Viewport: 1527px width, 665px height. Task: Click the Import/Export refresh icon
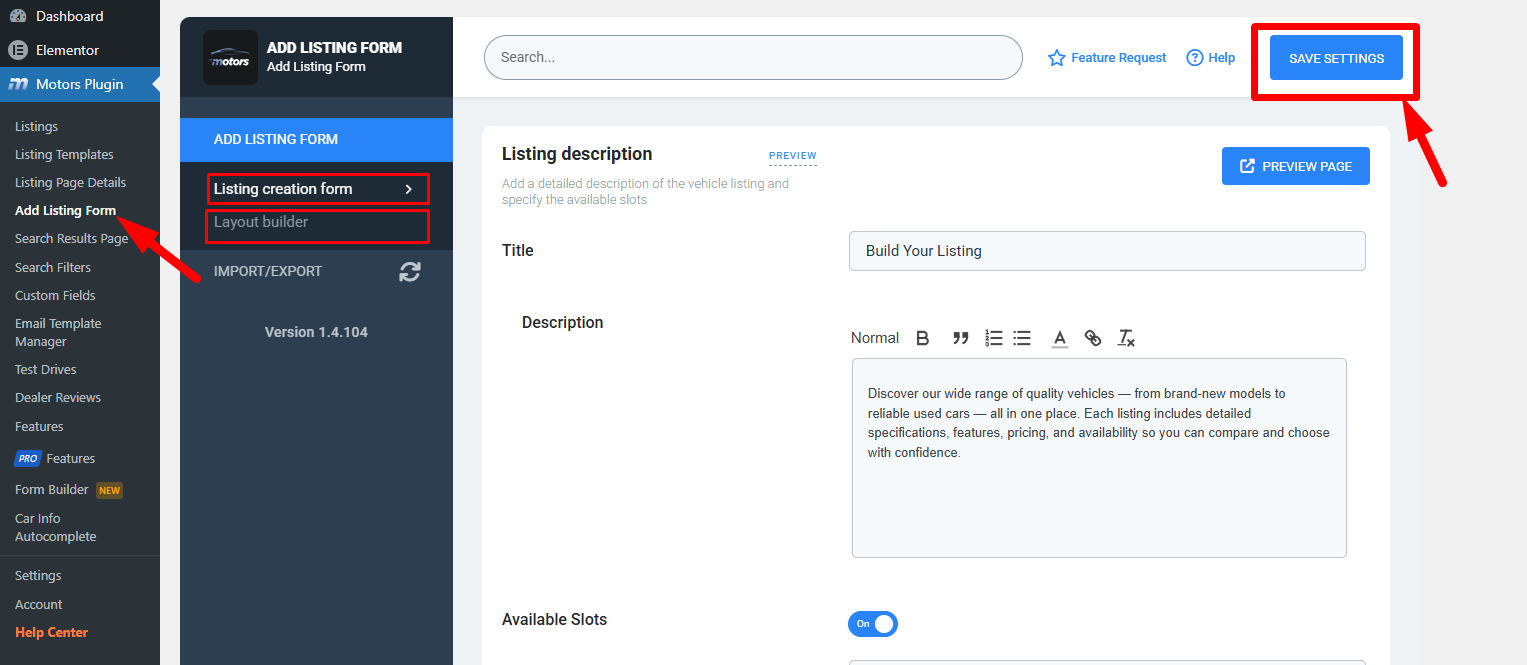pos(410,272)
